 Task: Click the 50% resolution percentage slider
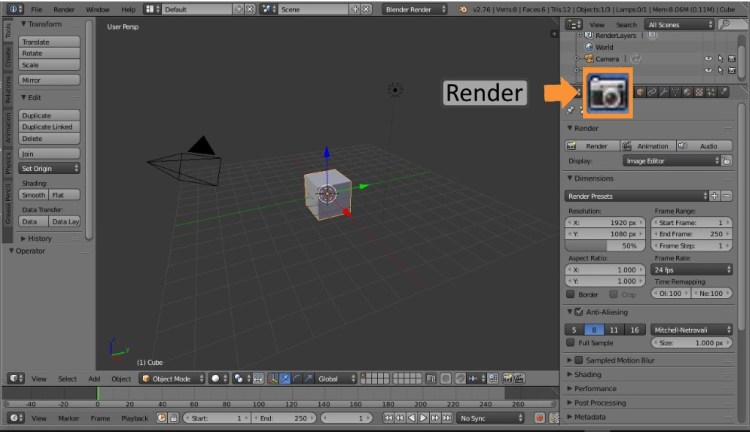point(605,245)
